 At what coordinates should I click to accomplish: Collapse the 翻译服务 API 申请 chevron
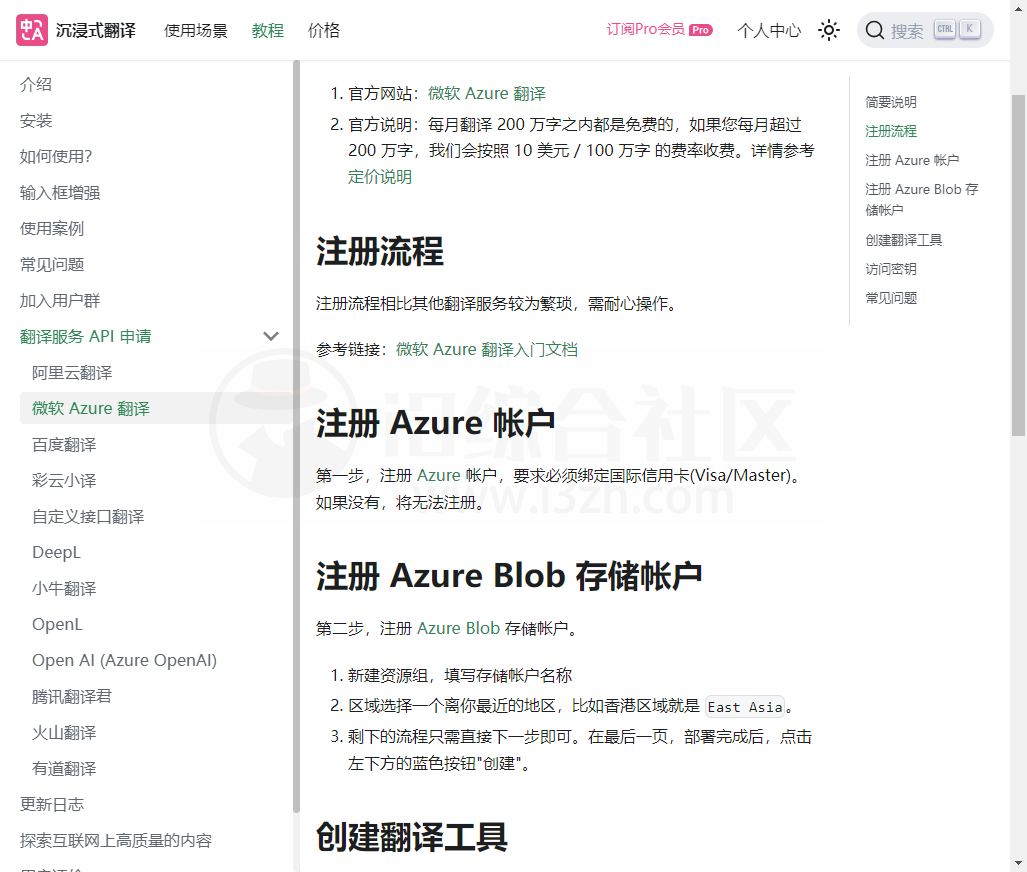click(x=271, y=336)
